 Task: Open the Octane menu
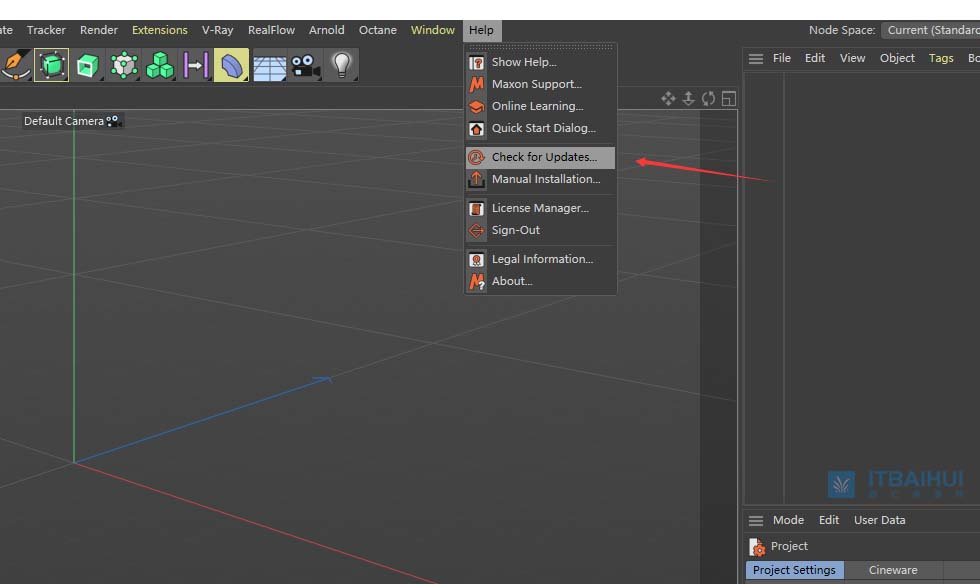click(x=378, y=30)
